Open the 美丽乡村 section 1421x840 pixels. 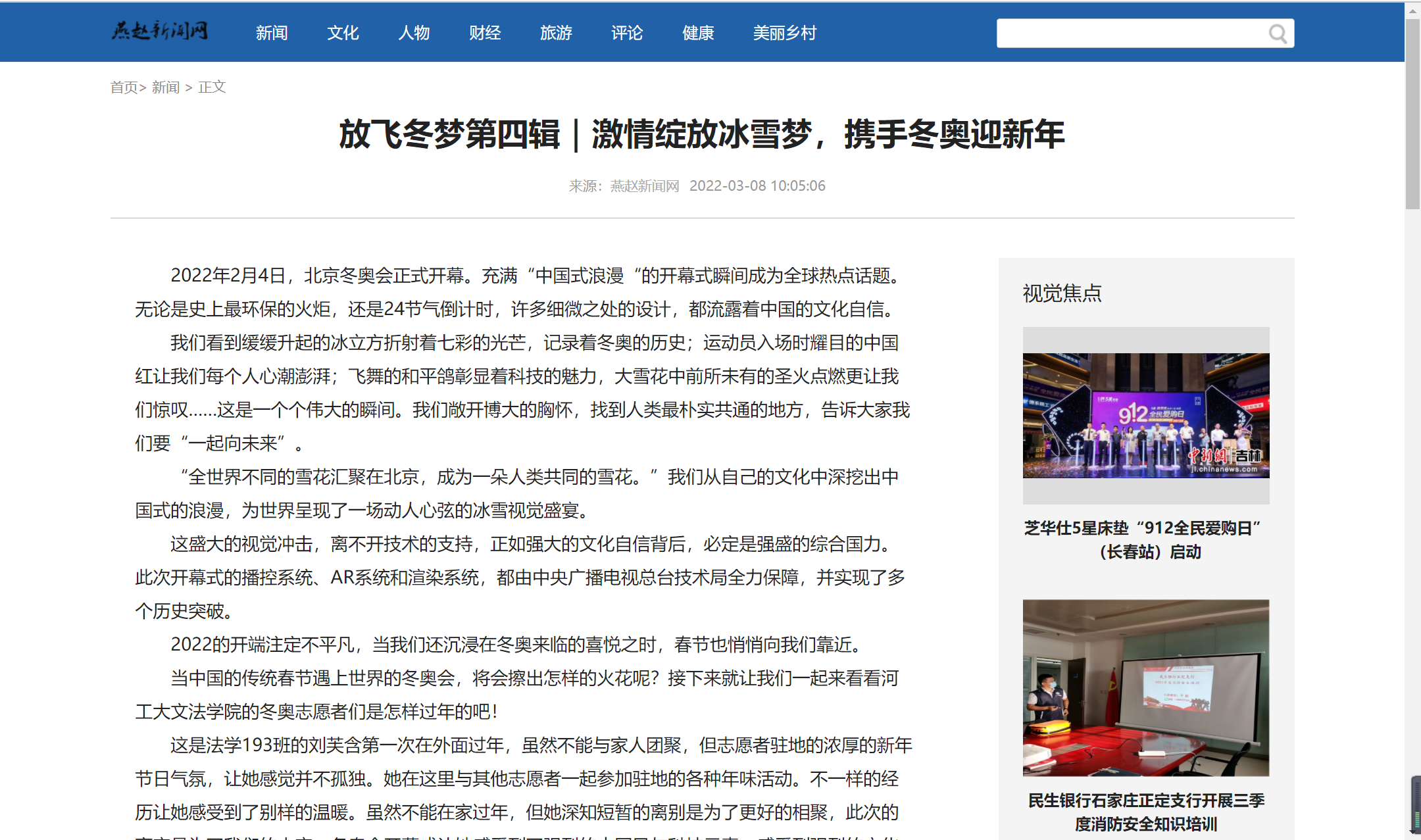pyautogui.click(x=784, y=33)
